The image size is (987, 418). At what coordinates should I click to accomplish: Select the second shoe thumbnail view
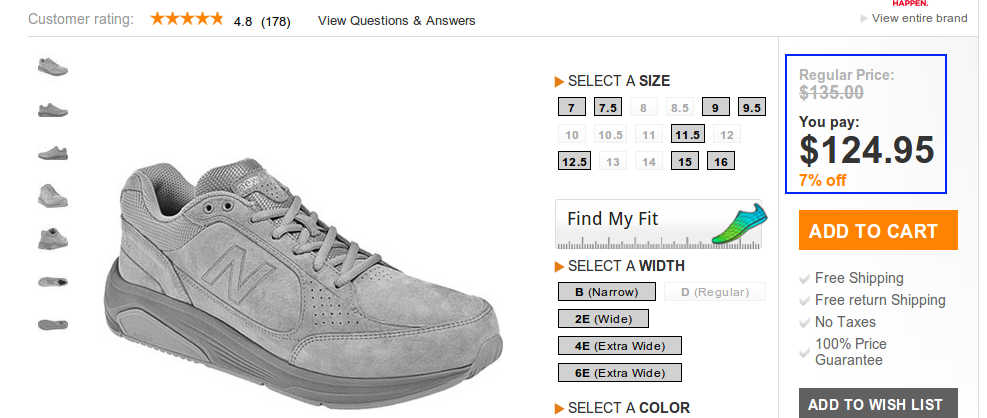(x=52, y=110)
